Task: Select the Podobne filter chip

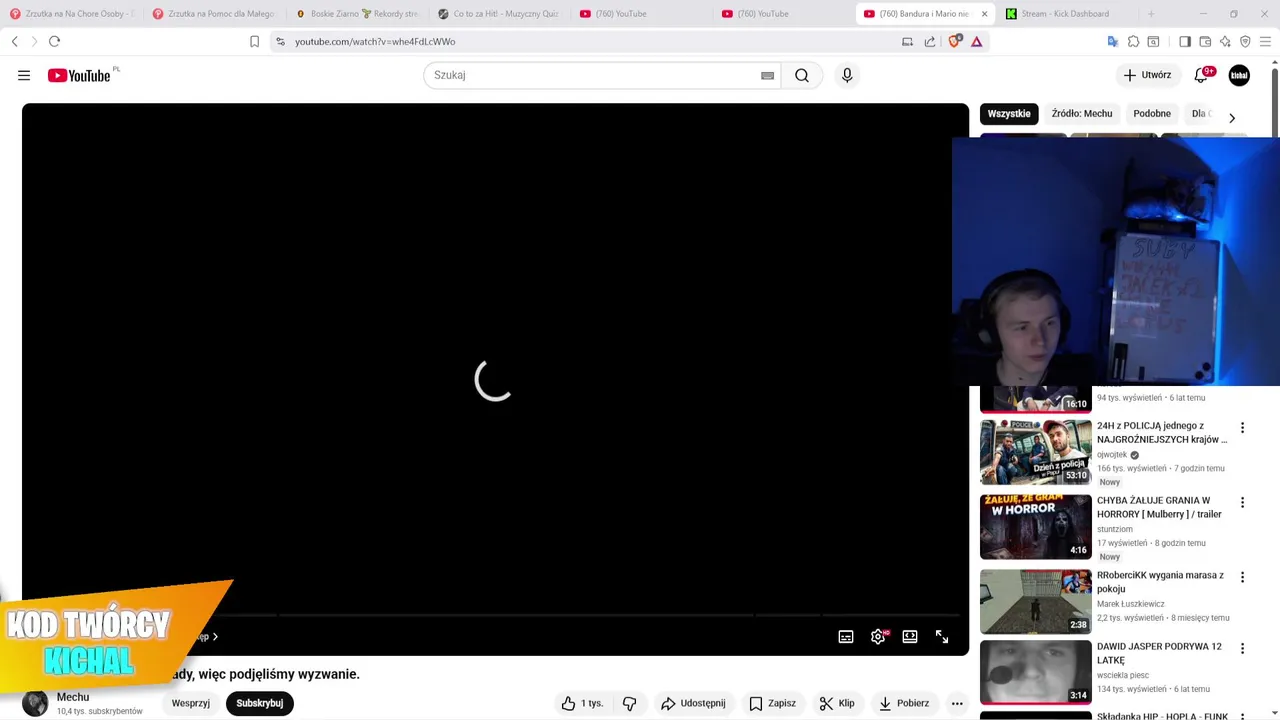Action: [1152, 114]
